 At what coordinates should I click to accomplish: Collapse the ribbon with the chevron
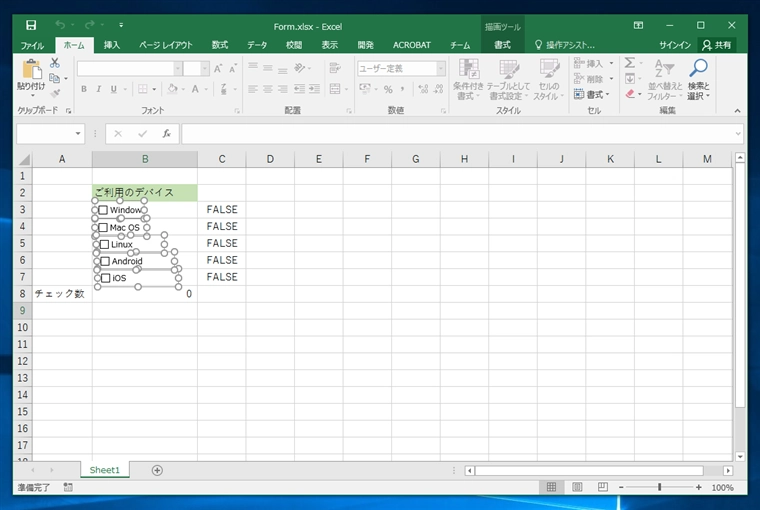pyautogui.click(x=737, y=111)
